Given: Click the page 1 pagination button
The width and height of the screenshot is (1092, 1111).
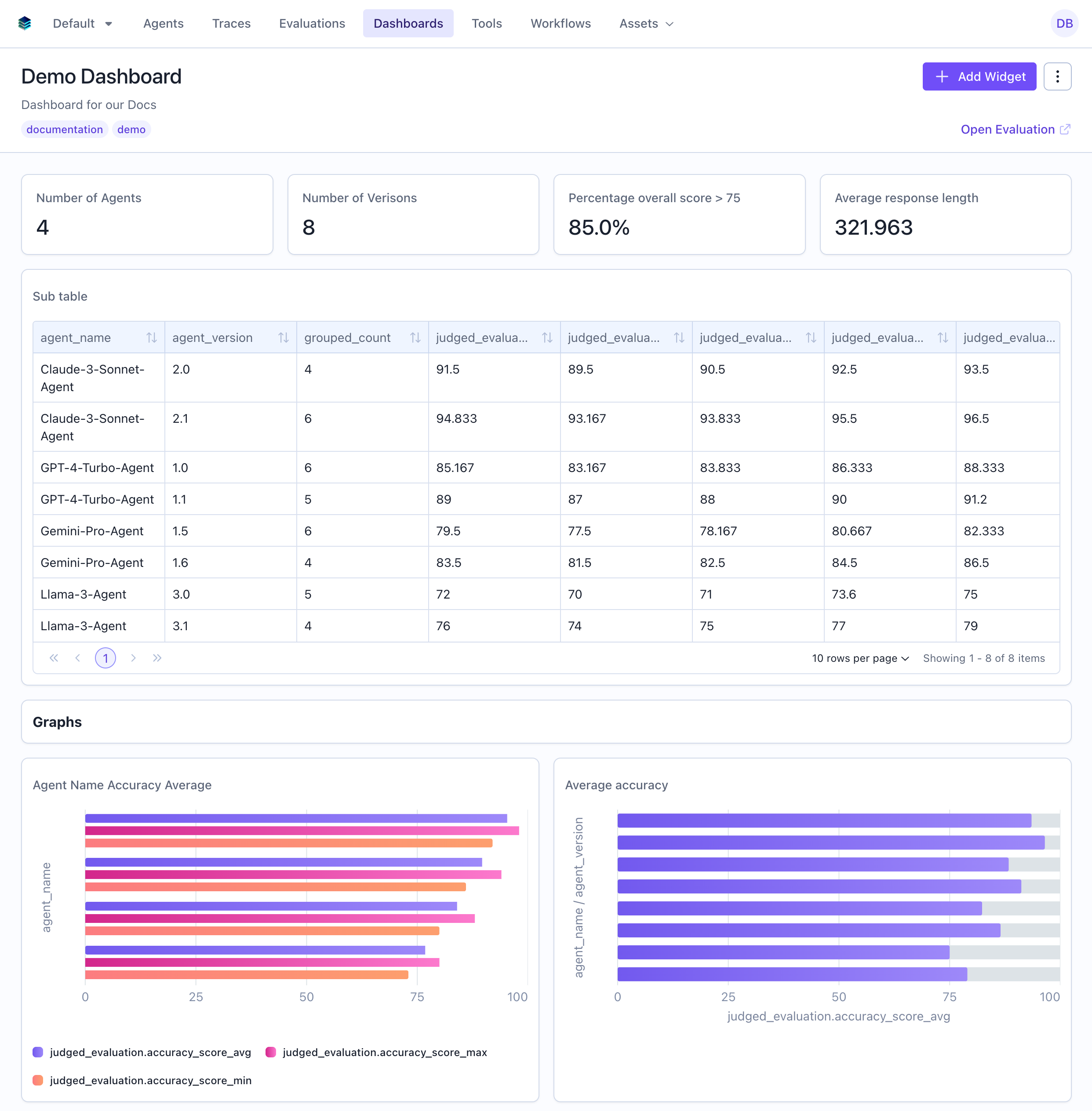Looking at the screenshot, I should [x=106, y=658].
